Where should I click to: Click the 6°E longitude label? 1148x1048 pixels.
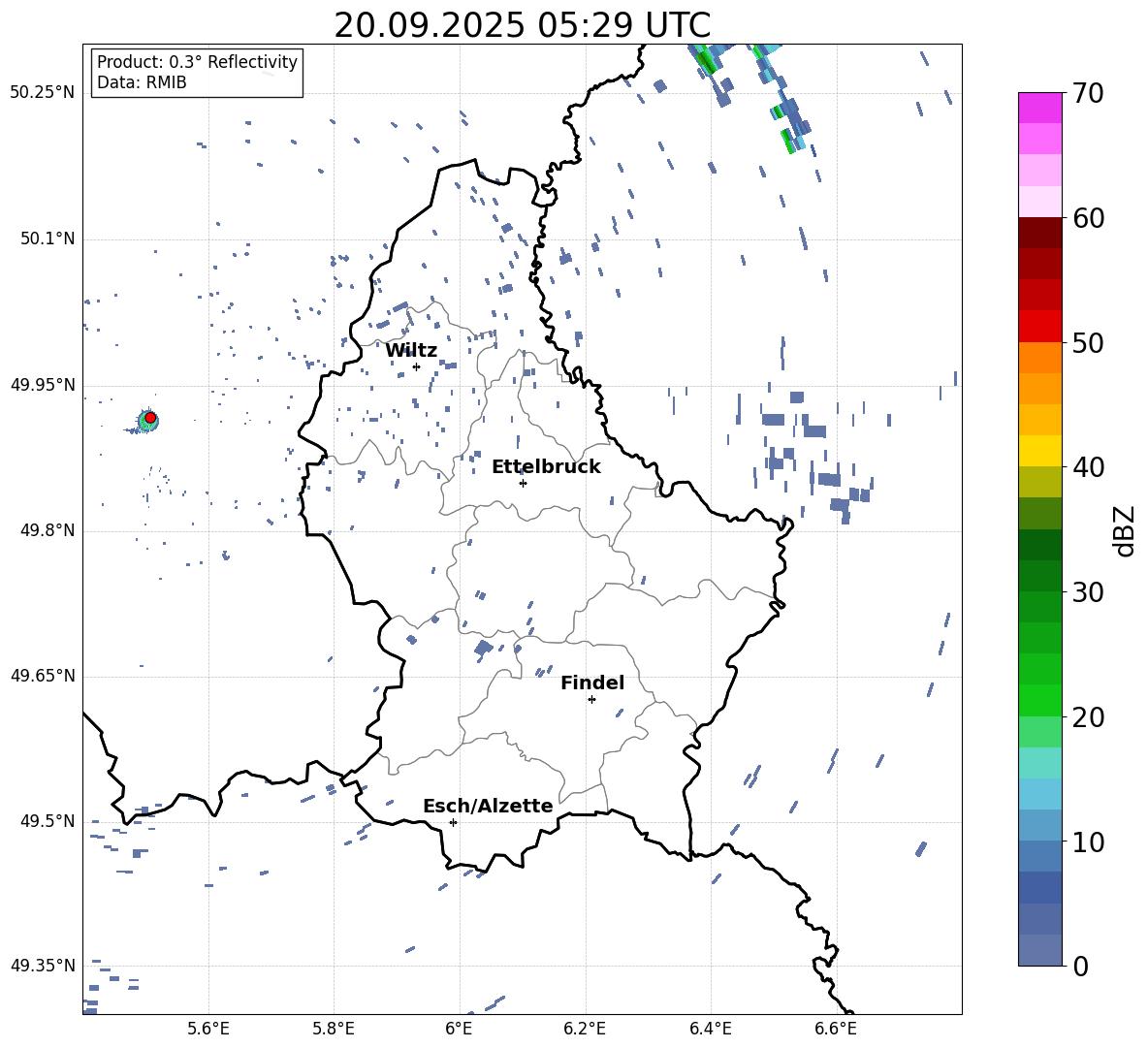(459, 1029)
